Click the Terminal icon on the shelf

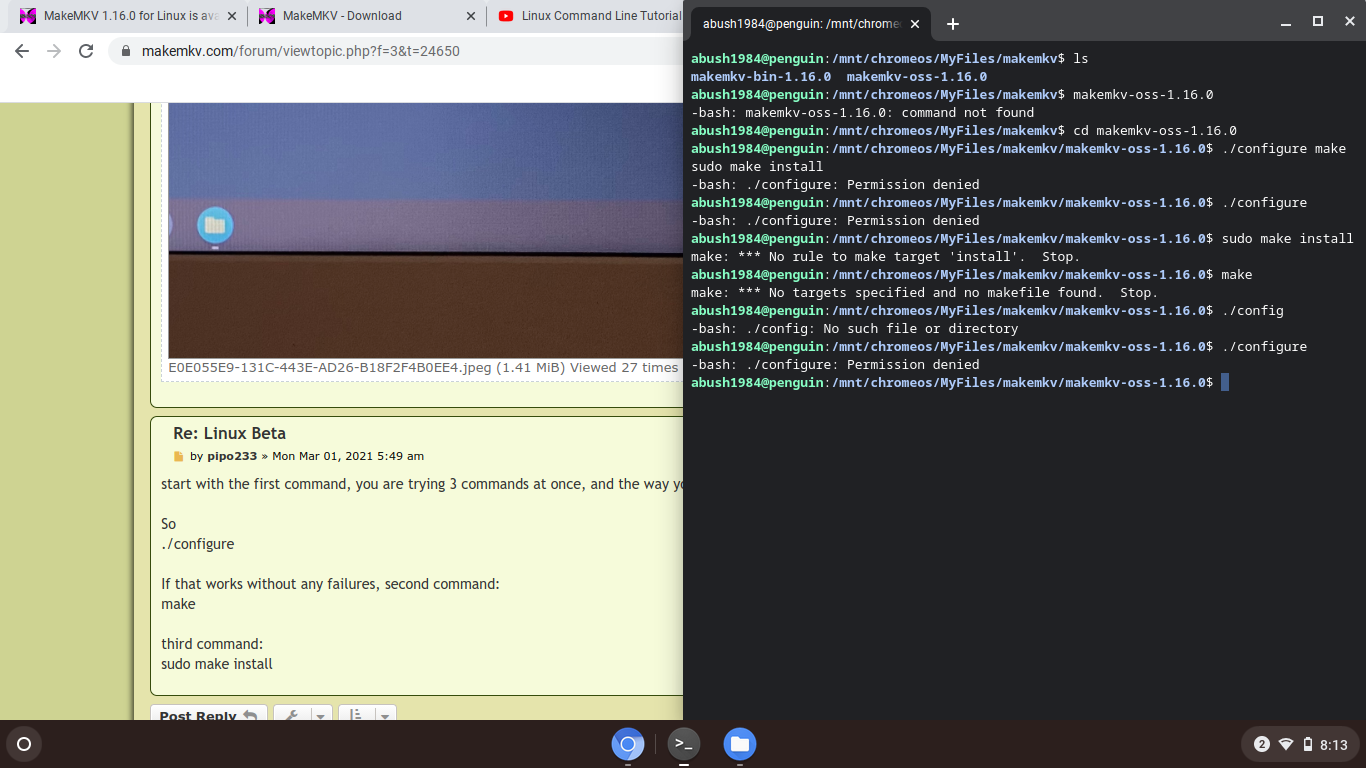coord(684,744)
